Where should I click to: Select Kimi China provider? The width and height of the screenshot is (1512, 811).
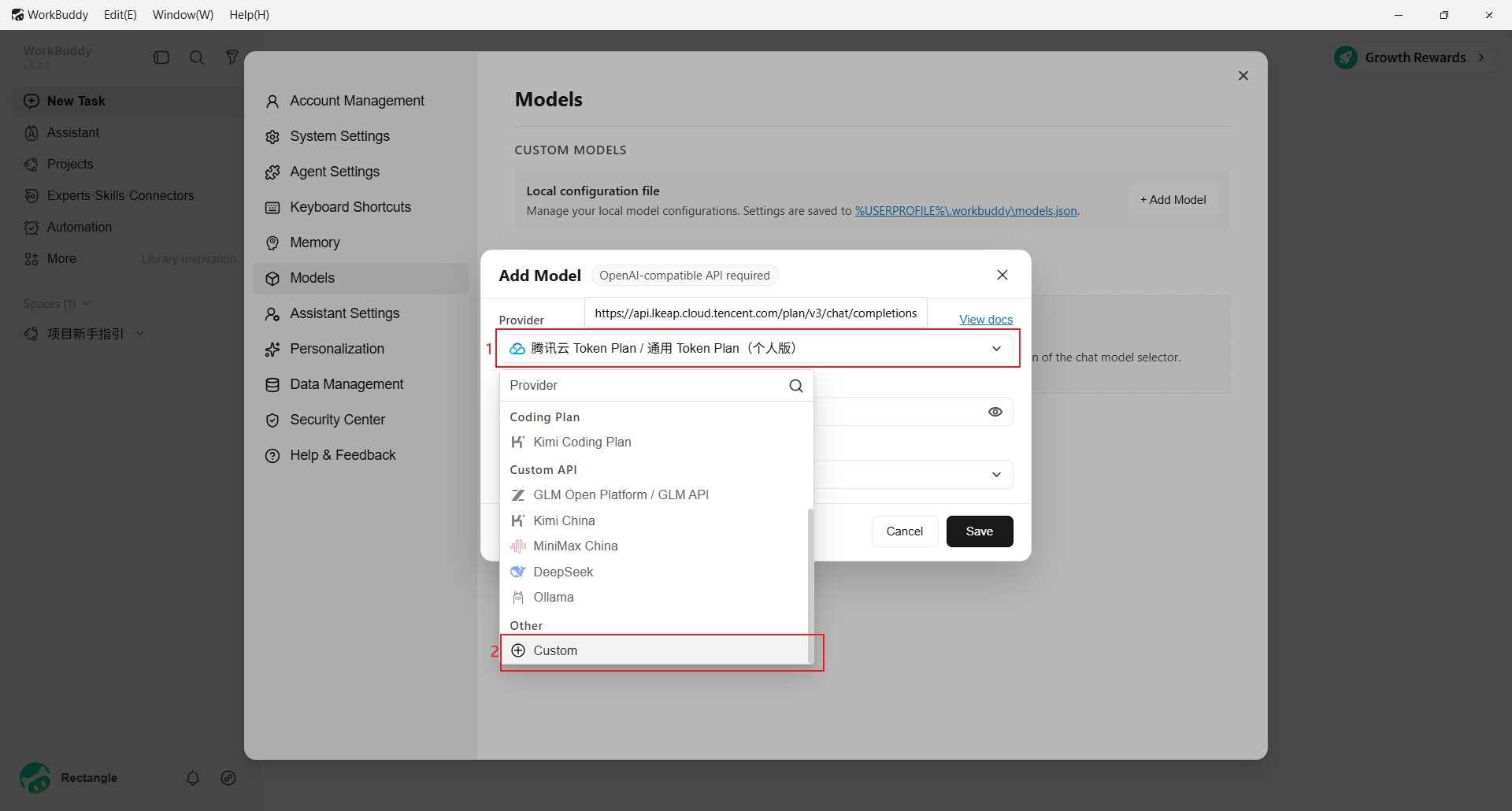(x=655, y=520)
